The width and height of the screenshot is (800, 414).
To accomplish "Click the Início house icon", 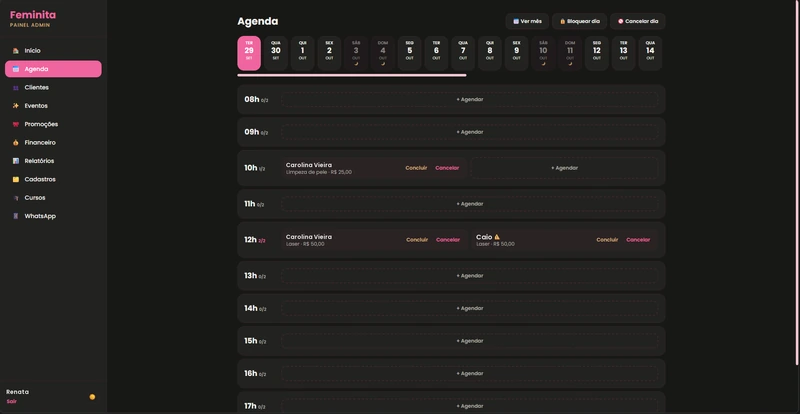I will [x=16, y=51].
